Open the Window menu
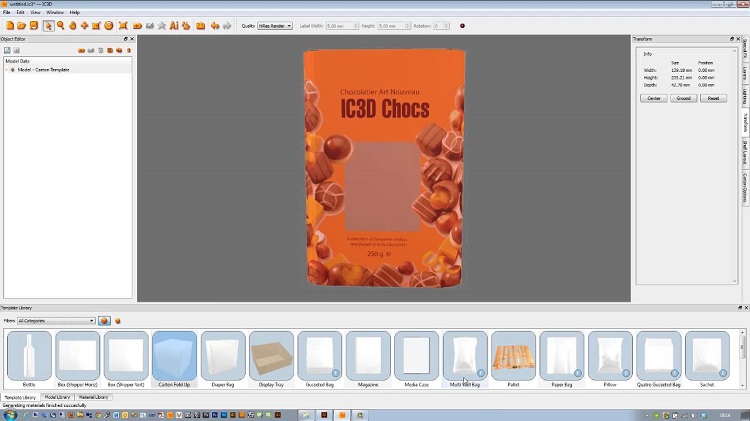Screen dimensions: 750x421 click(x=55, y=12)
